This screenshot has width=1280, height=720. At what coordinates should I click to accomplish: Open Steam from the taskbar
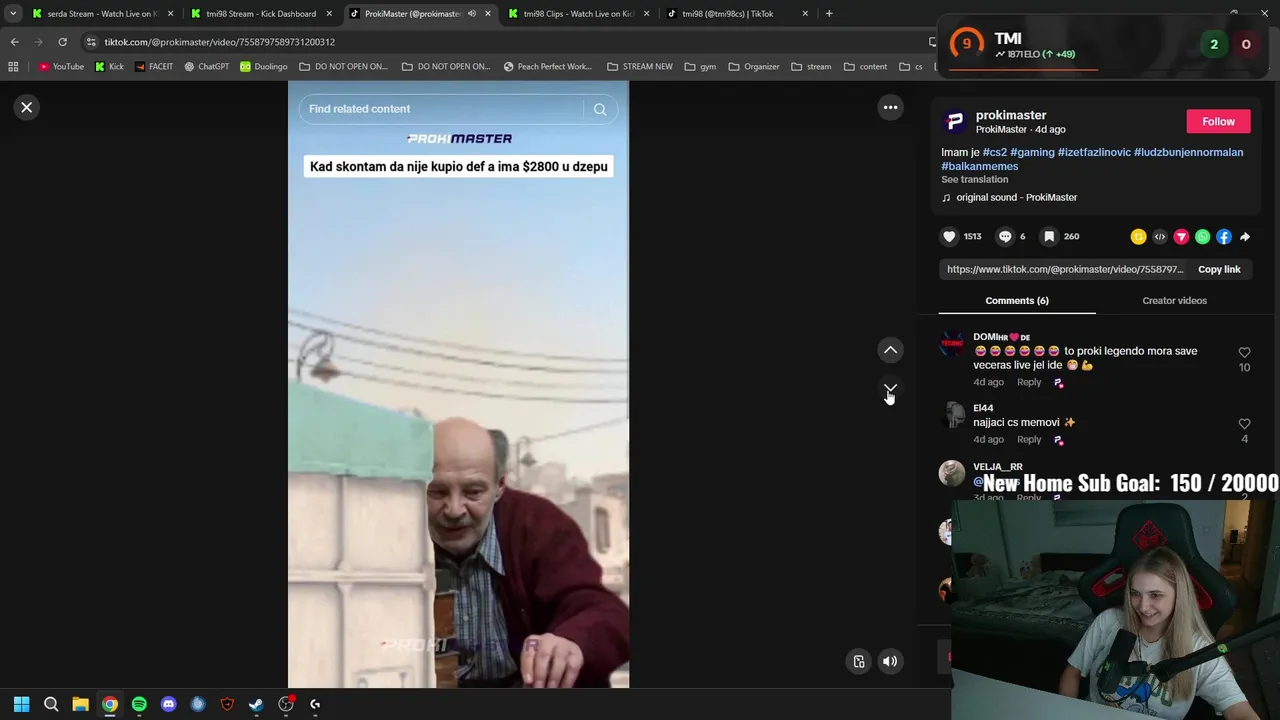pyautogui.click(x=256, y=704)
